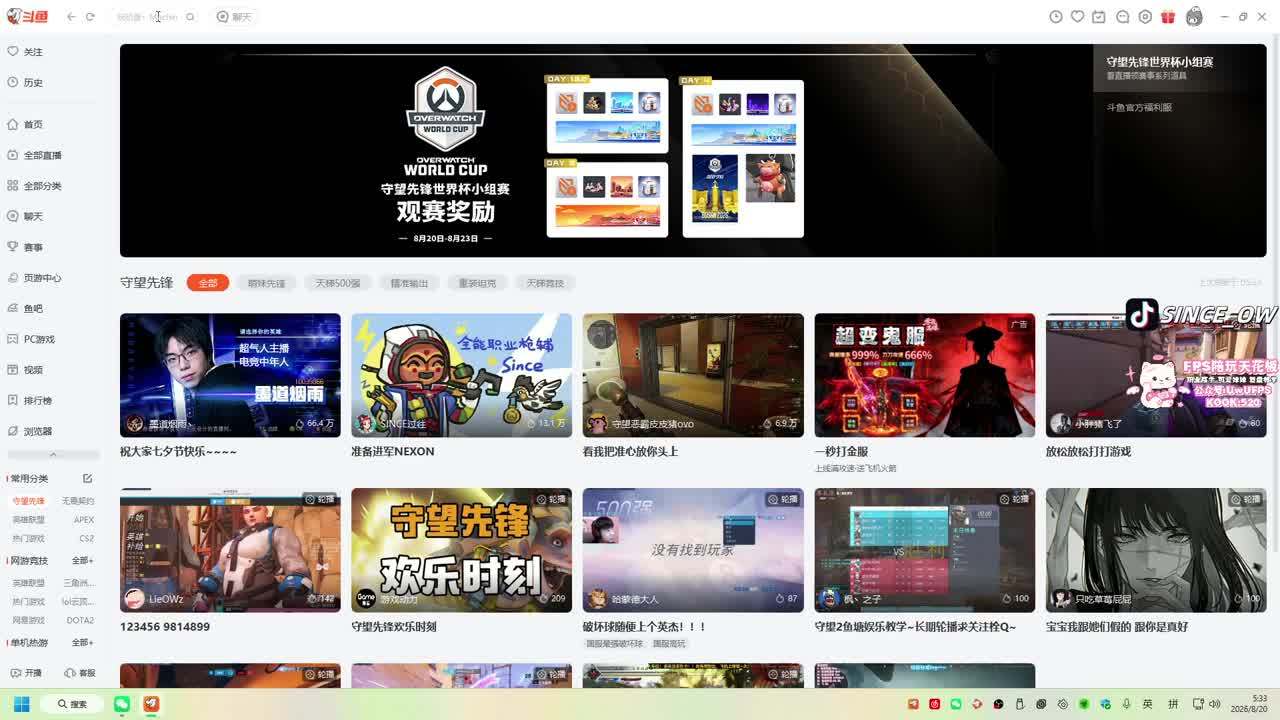Image resolution: width=1280 pixels, height=720 pixels.
Task: Open the 无畏契约 category link
Action: [78, 501]
